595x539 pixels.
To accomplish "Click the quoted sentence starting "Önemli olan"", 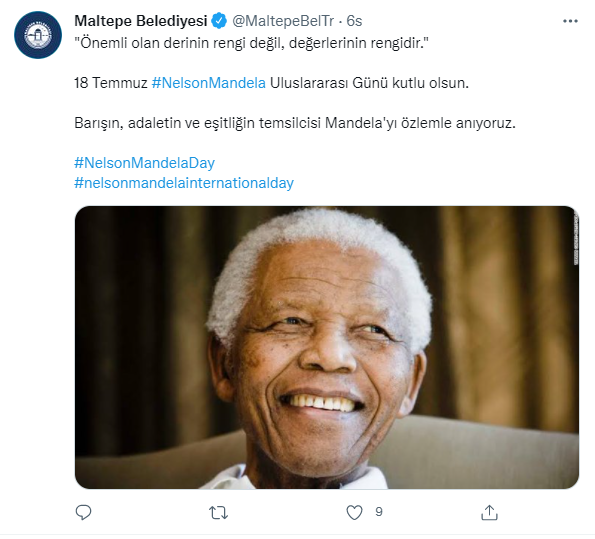I will coord(251,43).
